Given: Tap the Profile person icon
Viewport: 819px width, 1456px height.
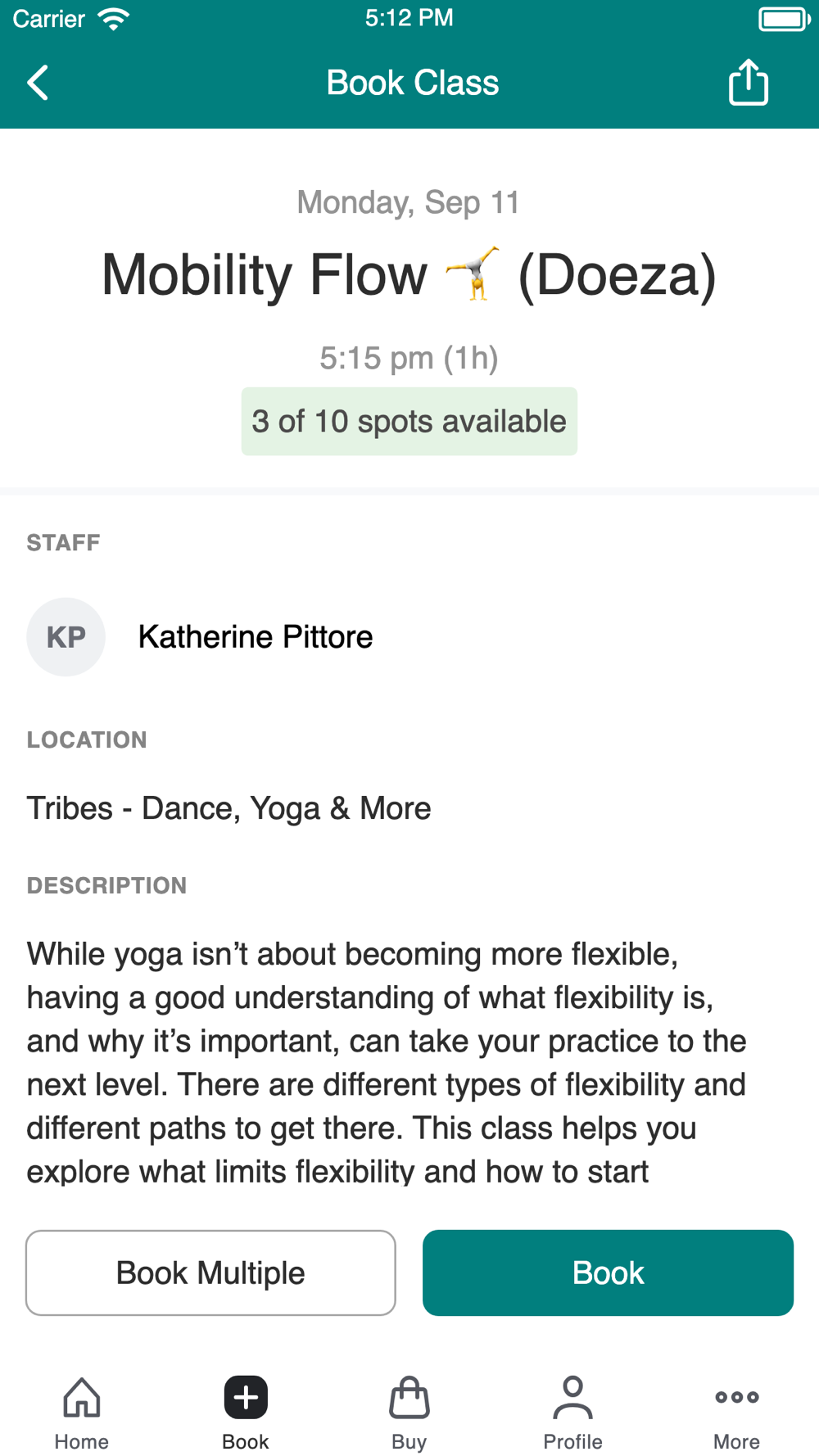Looking at the screenshot, I should coord(572,1397).
